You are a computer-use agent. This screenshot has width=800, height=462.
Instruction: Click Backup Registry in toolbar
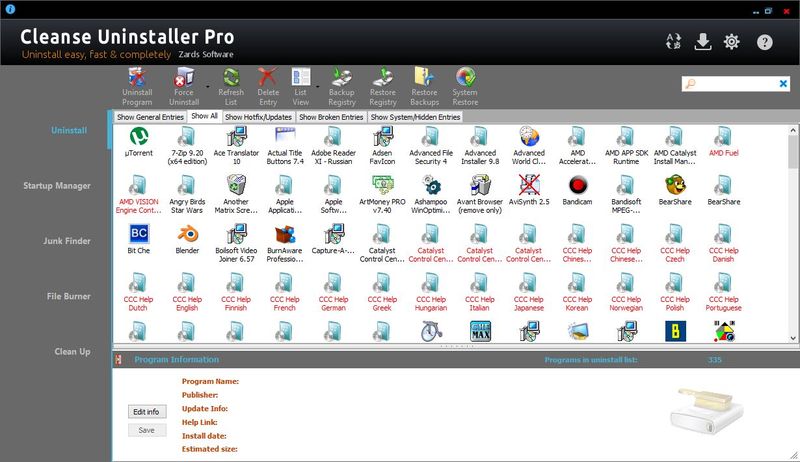(x=341, y=87)
